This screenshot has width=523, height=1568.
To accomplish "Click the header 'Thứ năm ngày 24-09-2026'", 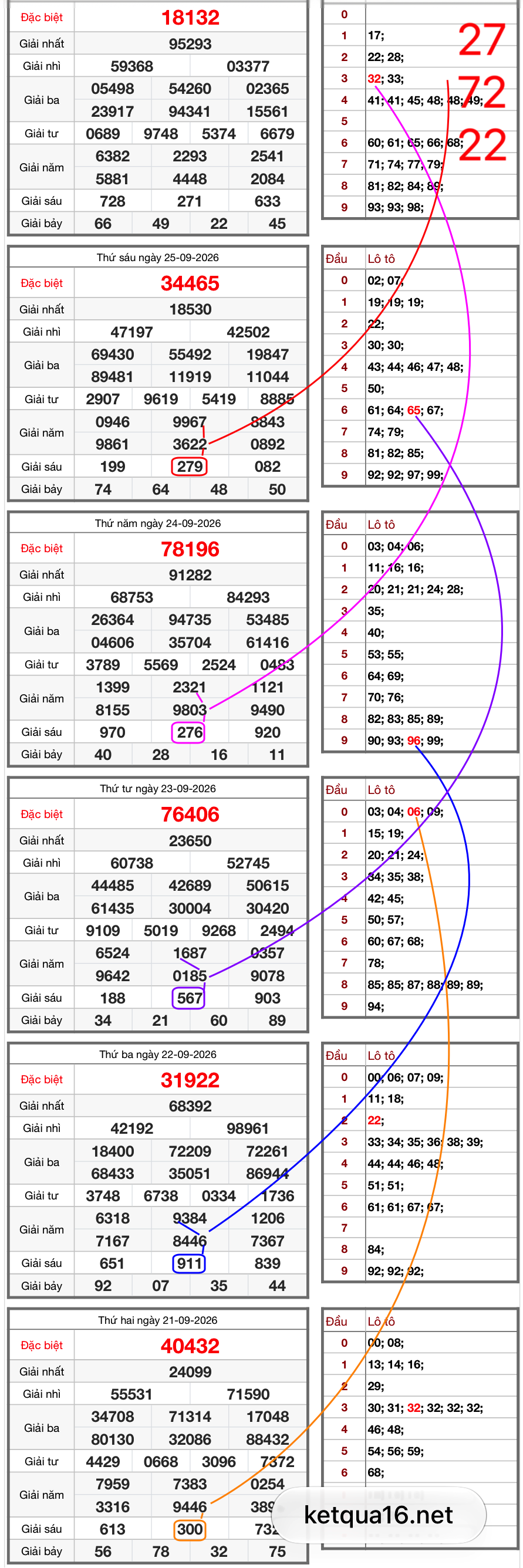I will pos(158,523).
